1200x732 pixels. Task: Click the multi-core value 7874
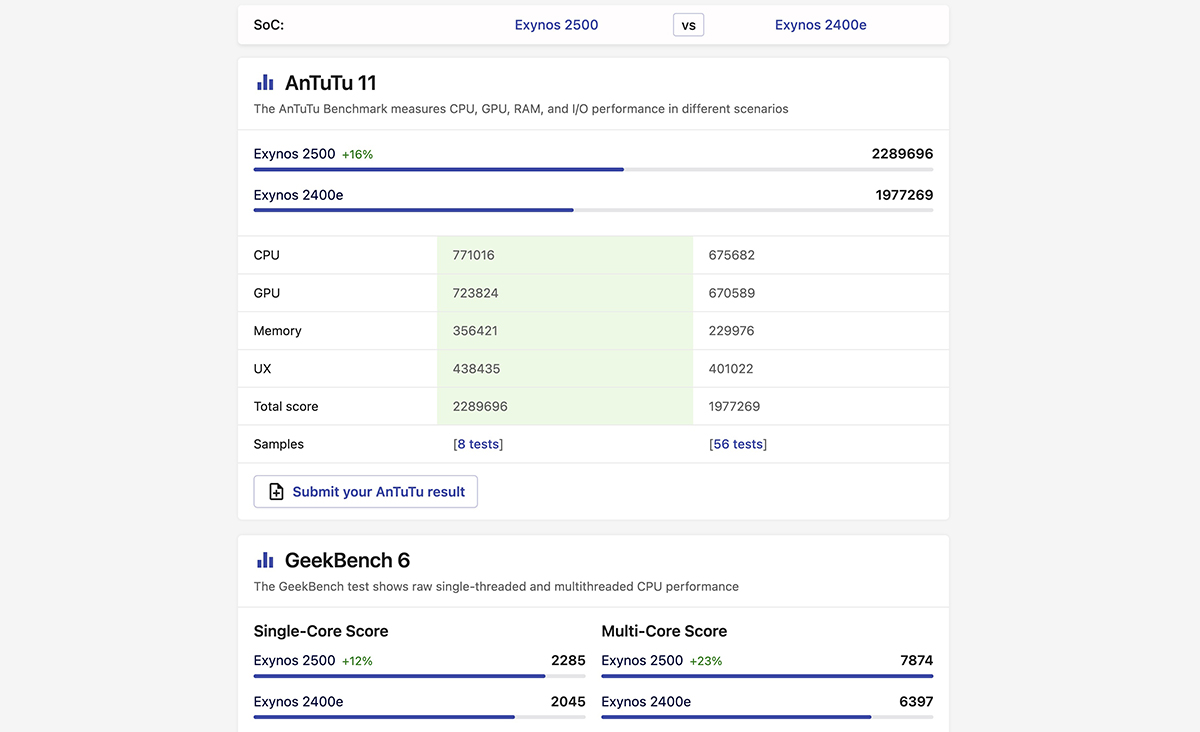point(916,661)
